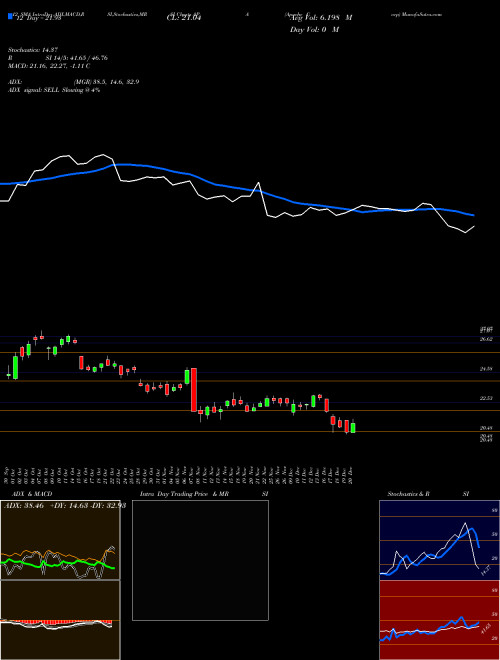Select the 'Avg Vol: 6.198 M' label

(x=320, y=18)
